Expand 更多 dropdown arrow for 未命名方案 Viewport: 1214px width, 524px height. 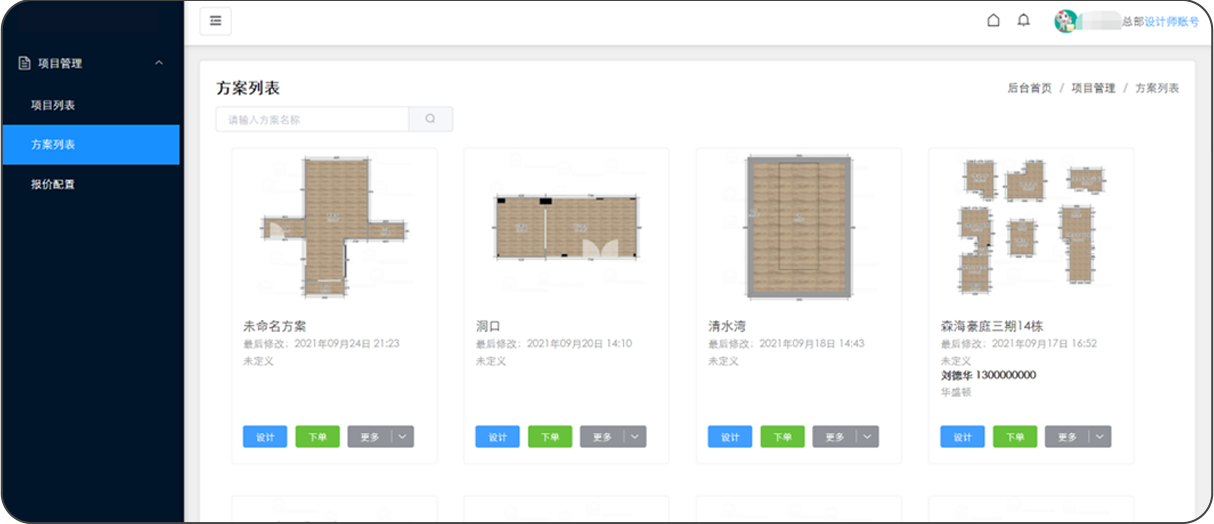(403, 437)
